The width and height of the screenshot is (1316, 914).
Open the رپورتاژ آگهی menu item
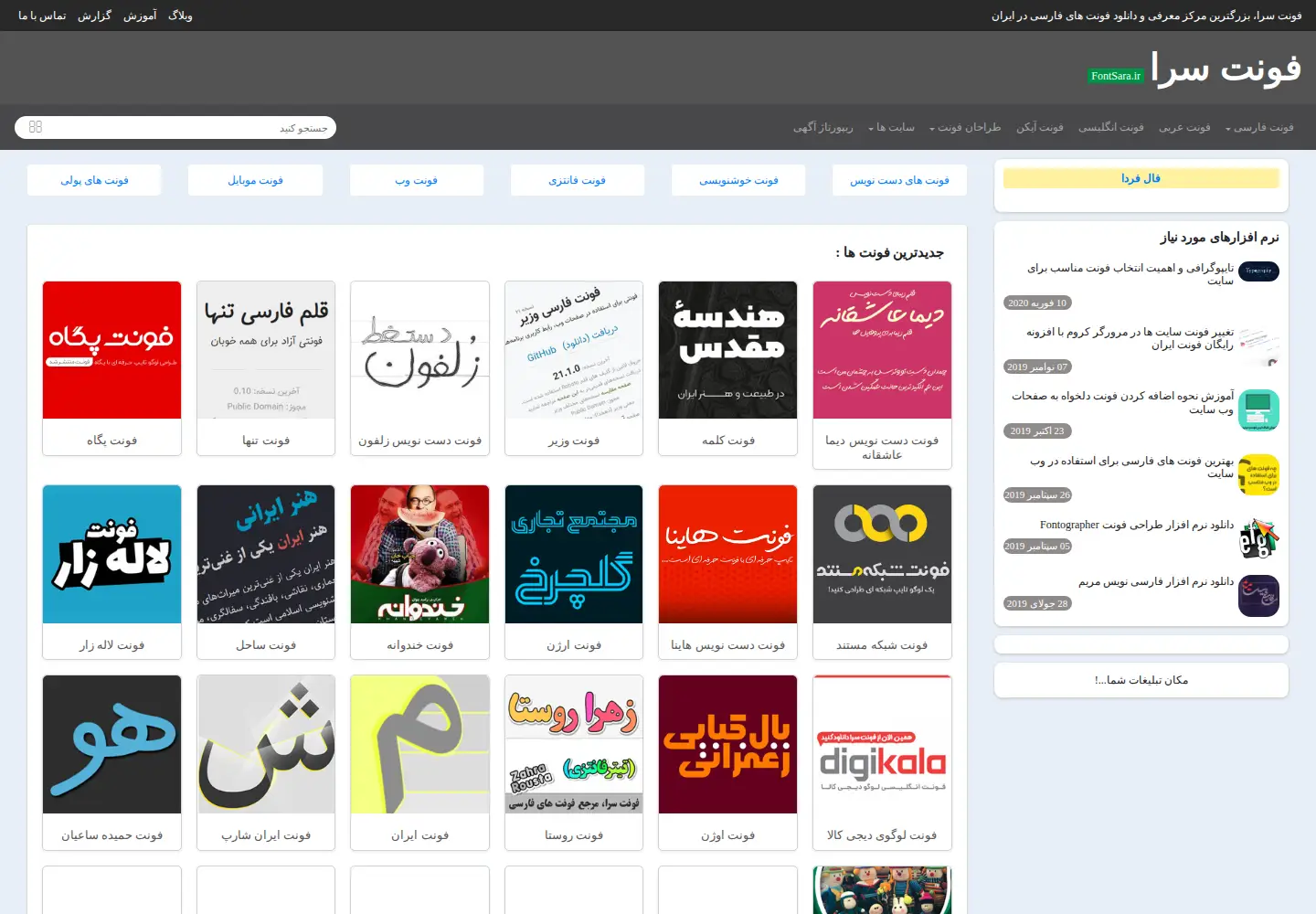tap(822, 128)
